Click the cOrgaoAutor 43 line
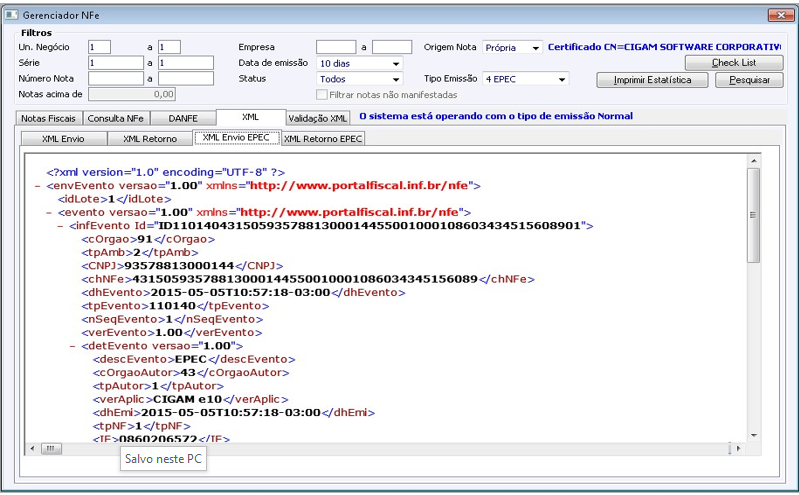Screen dimensions: 799x495 (191, 373)
